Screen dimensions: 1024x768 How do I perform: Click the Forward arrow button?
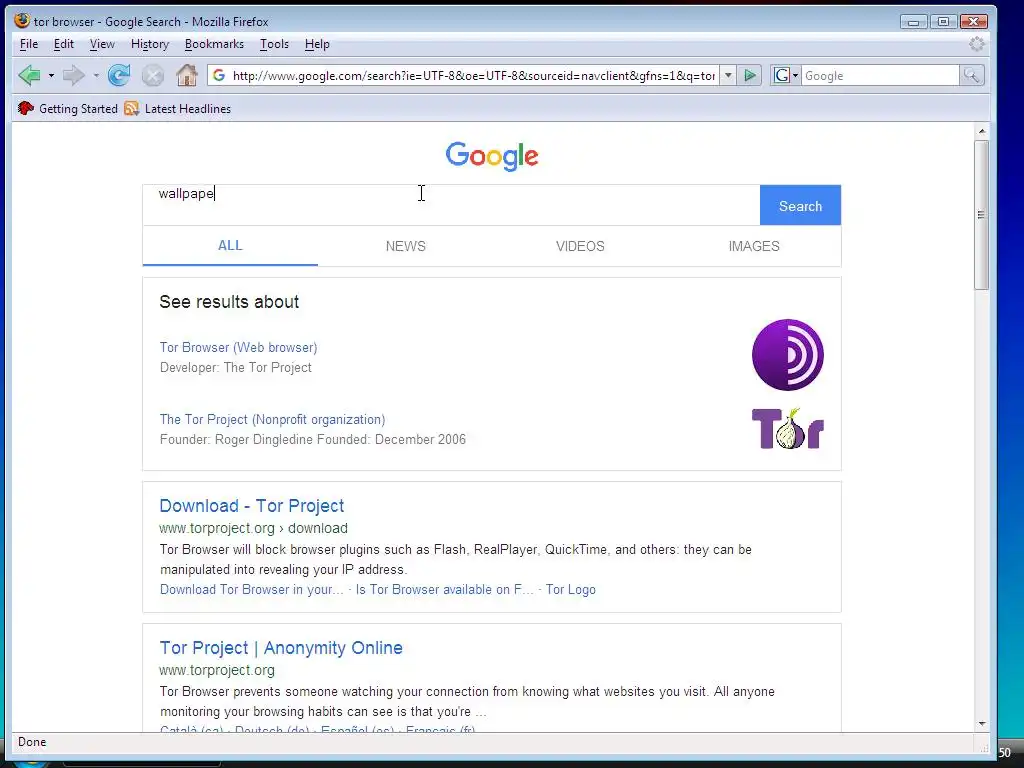[74, 76]
